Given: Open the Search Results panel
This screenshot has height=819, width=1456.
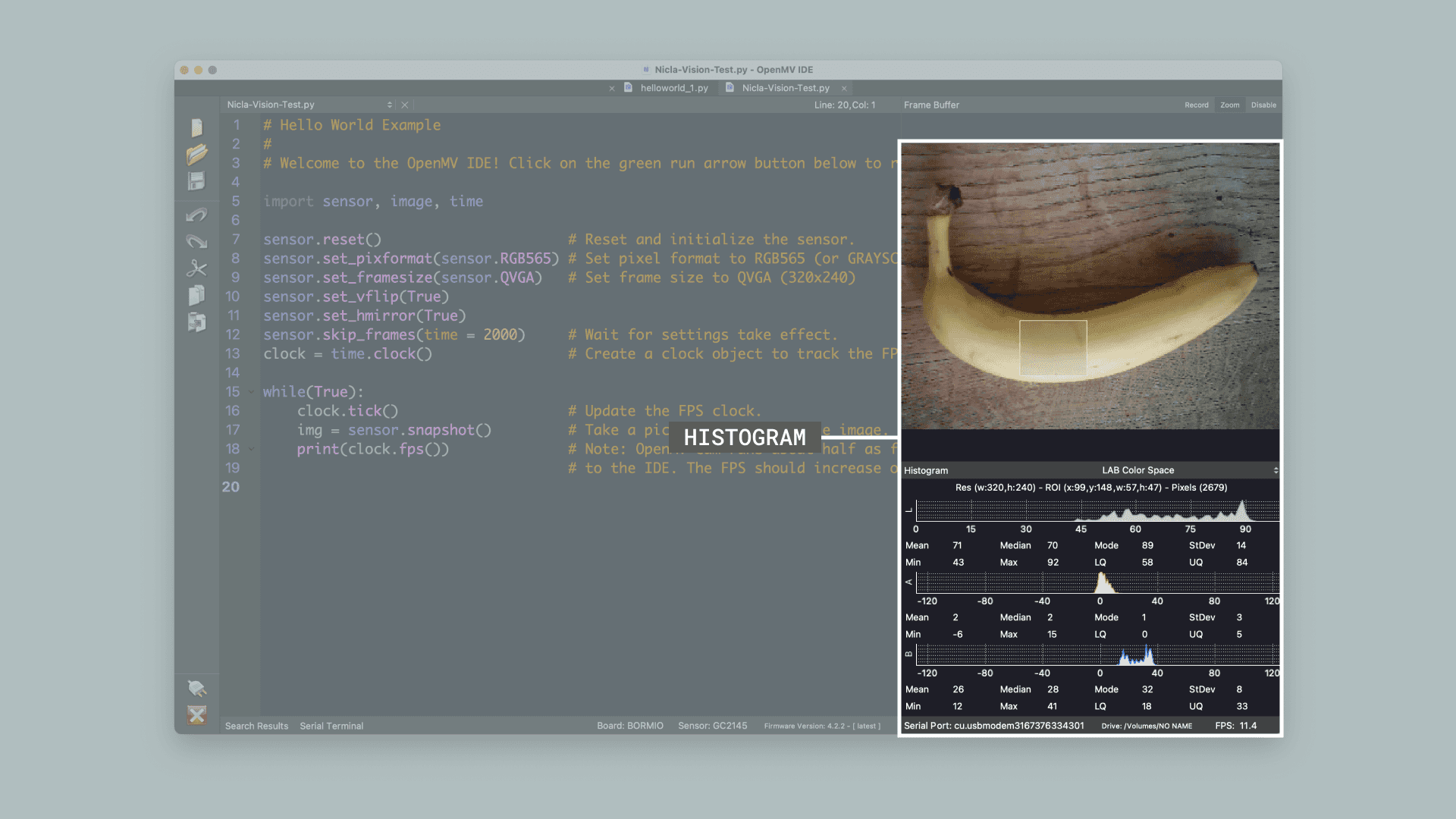Looking at the screenshot, I should click(256, 726).
